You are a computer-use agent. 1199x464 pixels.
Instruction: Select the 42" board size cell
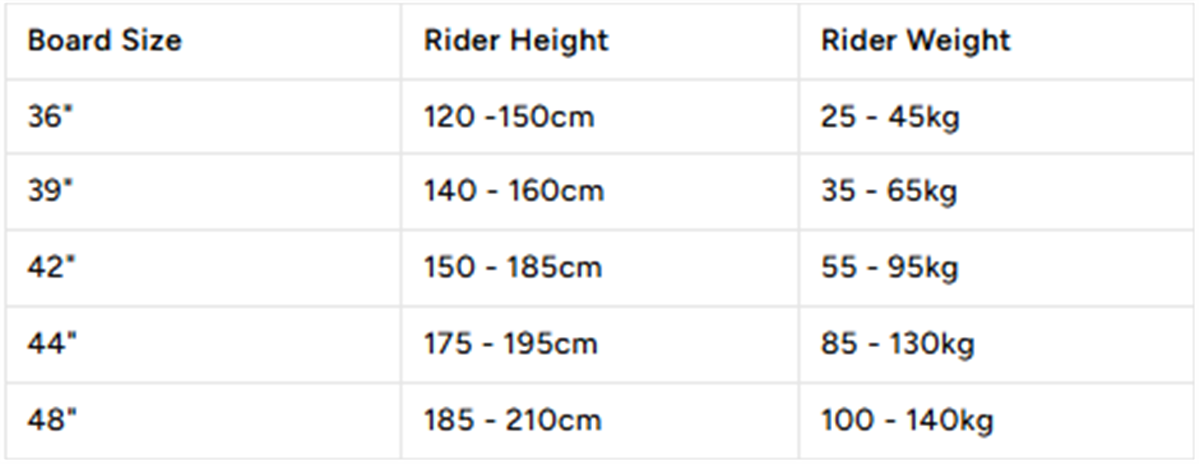(x=52, y=268)
